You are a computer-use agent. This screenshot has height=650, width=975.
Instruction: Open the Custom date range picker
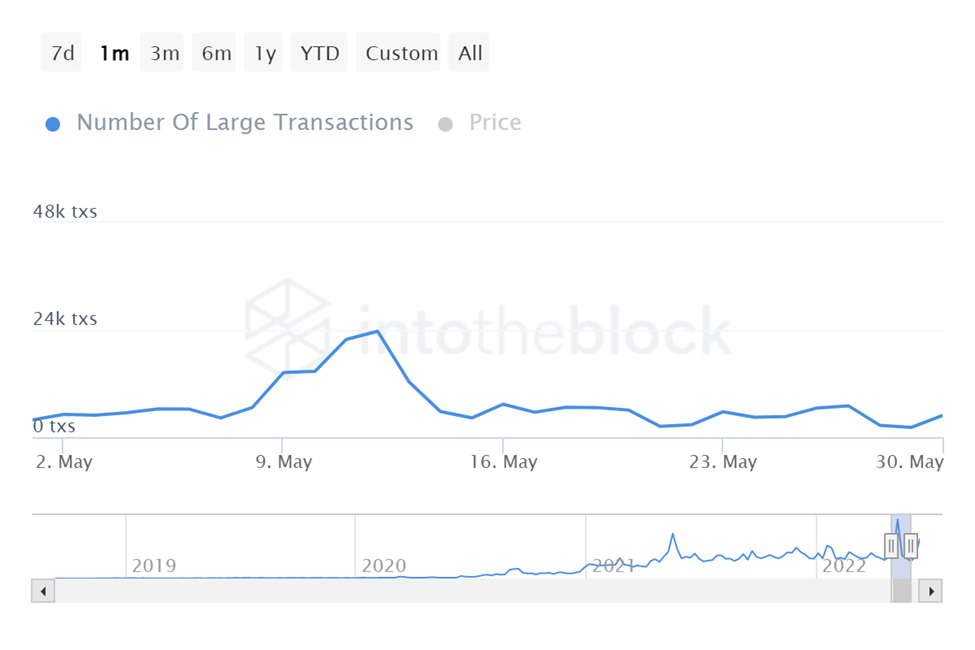point(401,53)
